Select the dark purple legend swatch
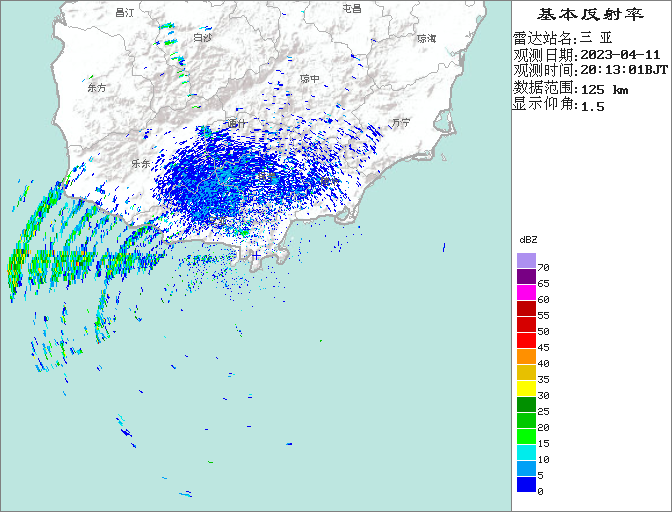 pos(526,276)
